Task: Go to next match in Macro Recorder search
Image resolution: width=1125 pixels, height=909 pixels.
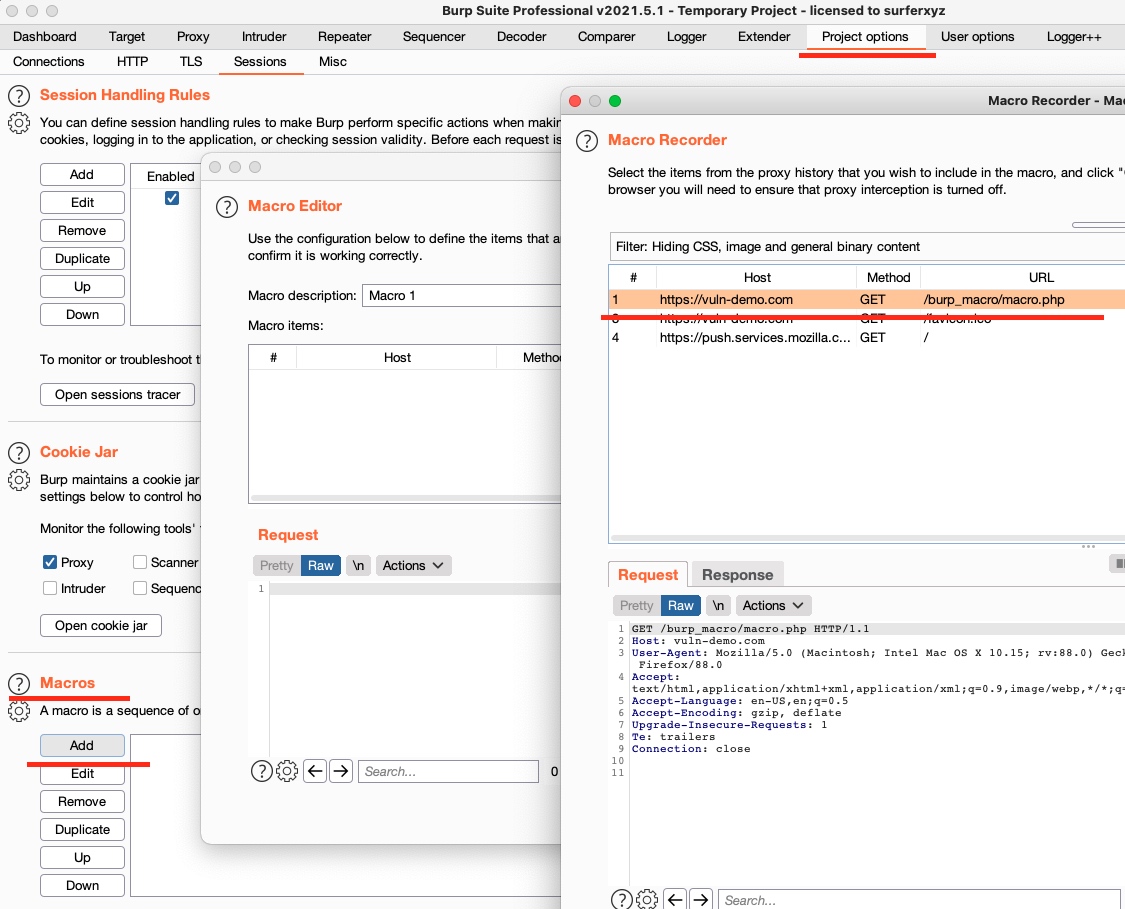Action: (x=701, y=899)
